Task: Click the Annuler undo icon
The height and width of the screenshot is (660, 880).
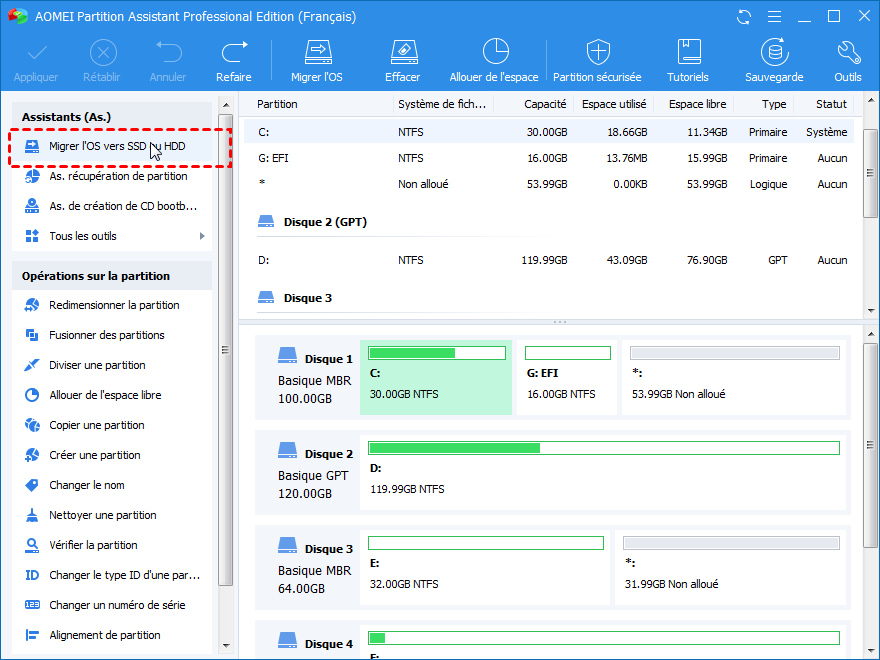Action: [x=168, y=52]
